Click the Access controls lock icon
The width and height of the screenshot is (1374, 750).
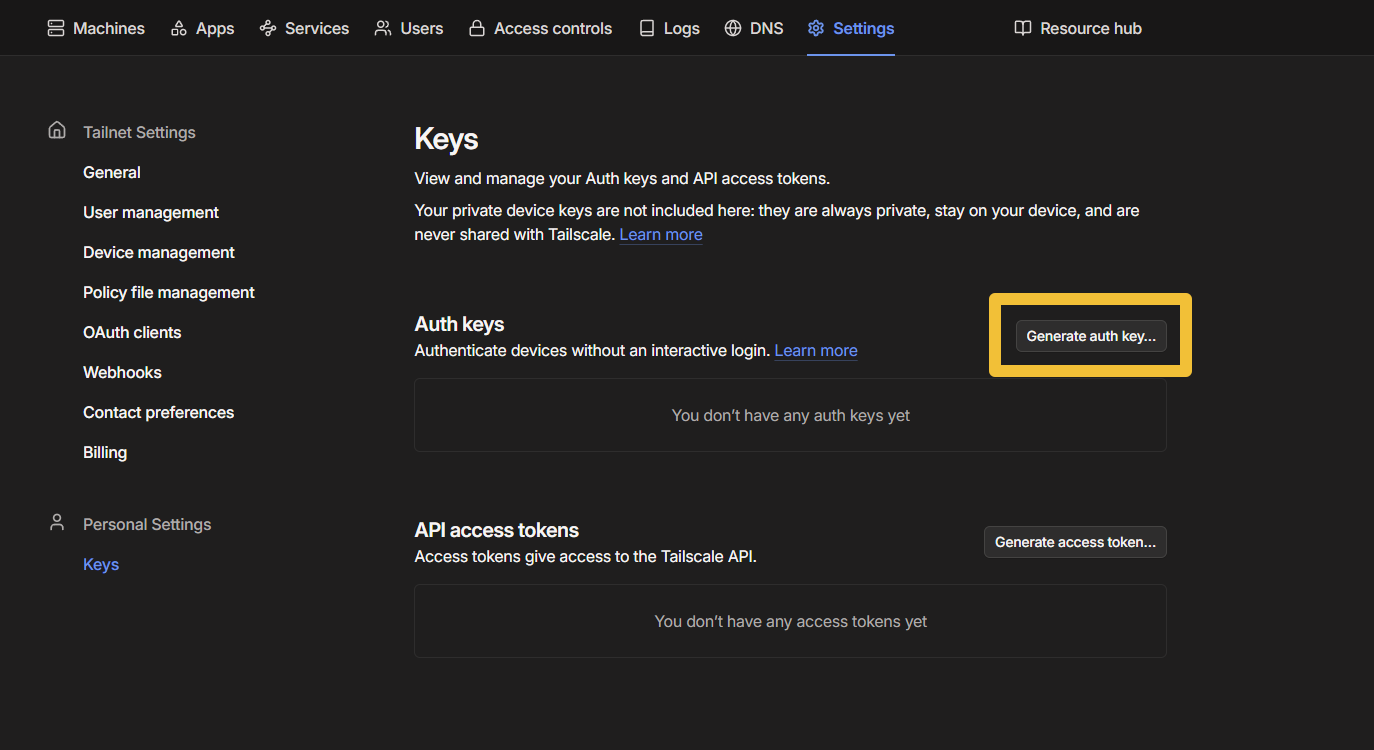[x=477, y=28]
